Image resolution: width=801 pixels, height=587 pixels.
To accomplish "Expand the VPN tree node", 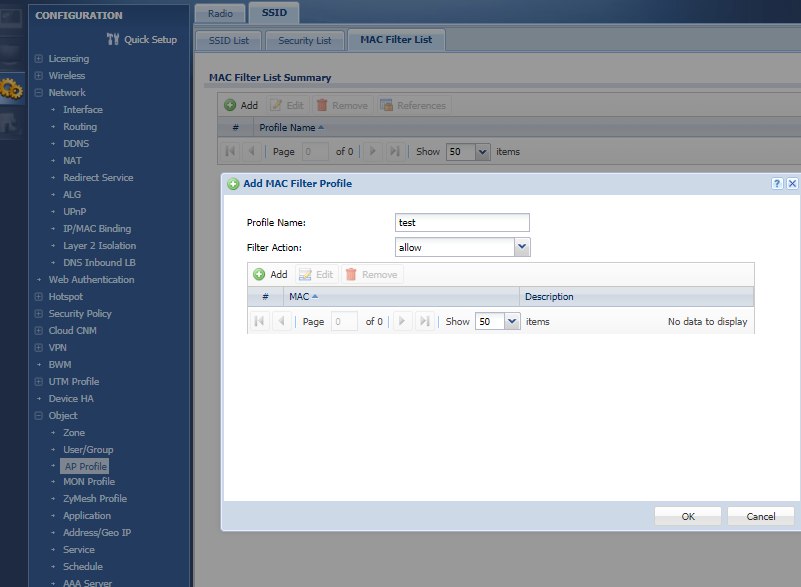I will click(38, 347).
